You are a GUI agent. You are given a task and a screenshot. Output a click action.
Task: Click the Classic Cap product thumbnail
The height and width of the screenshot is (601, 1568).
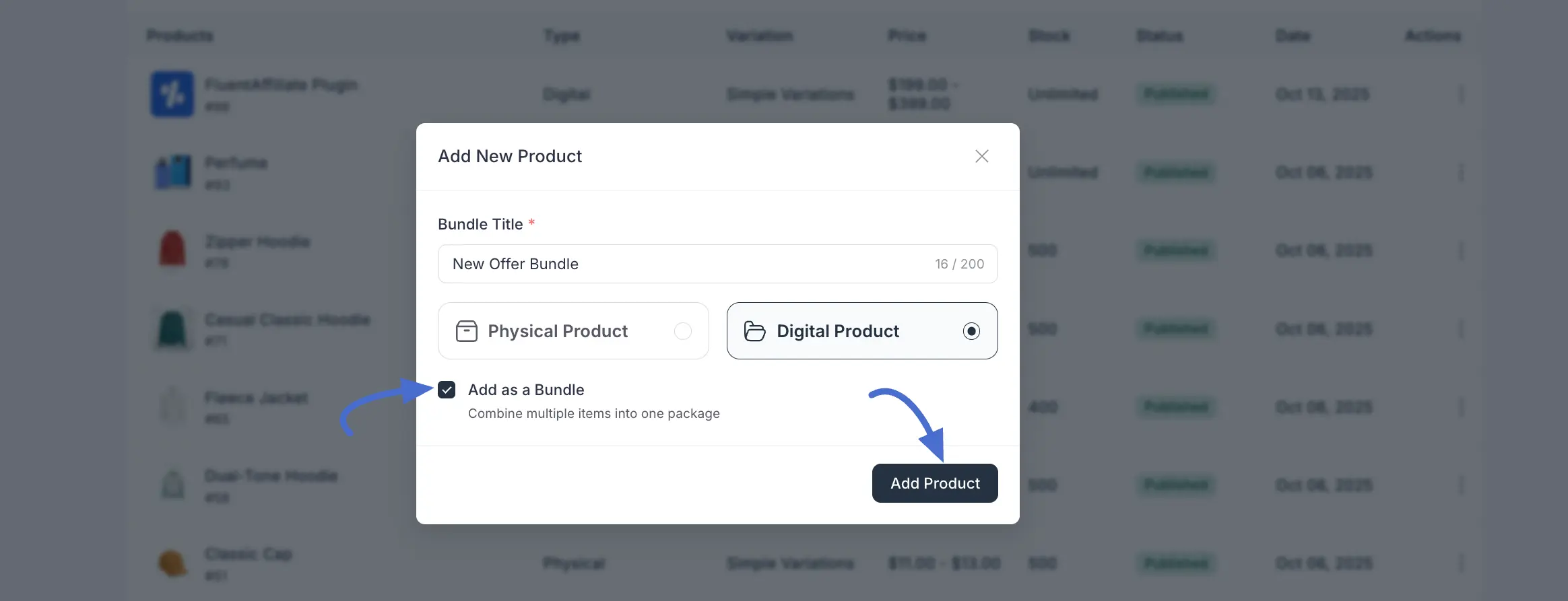click(172, 563)
